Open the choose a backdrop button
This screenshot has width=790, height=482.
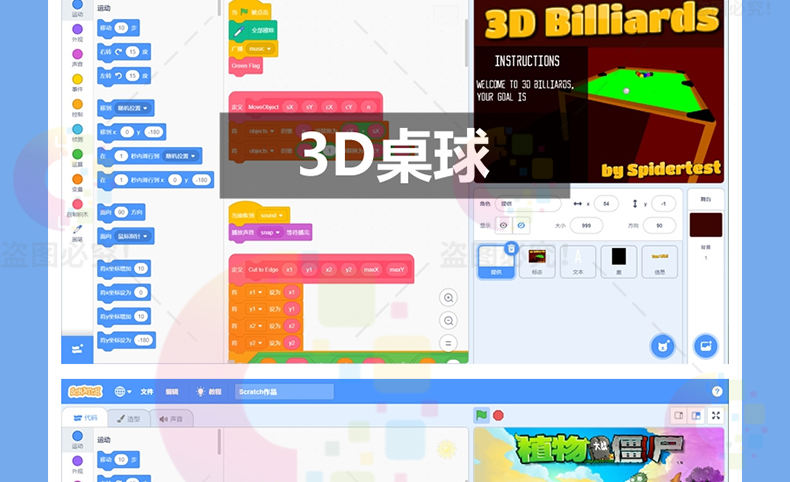tap(705, 346)
